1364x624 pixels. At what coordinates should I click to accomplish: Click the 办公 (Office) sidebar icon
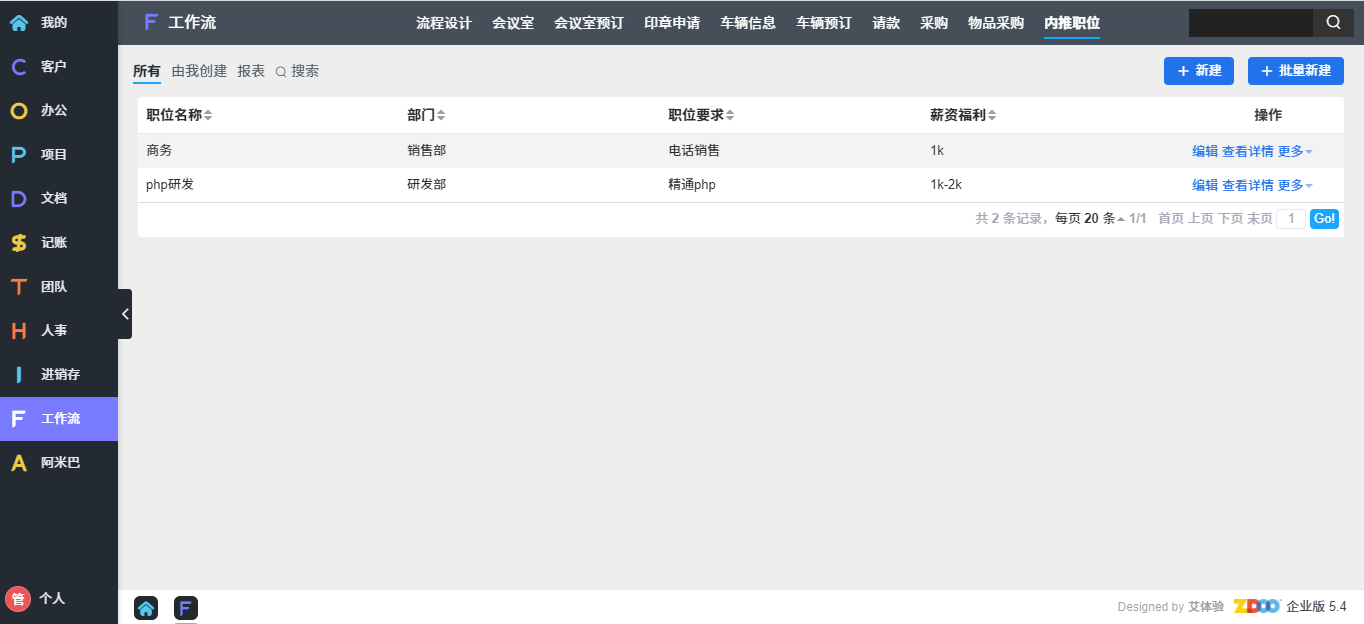point(19,111)
